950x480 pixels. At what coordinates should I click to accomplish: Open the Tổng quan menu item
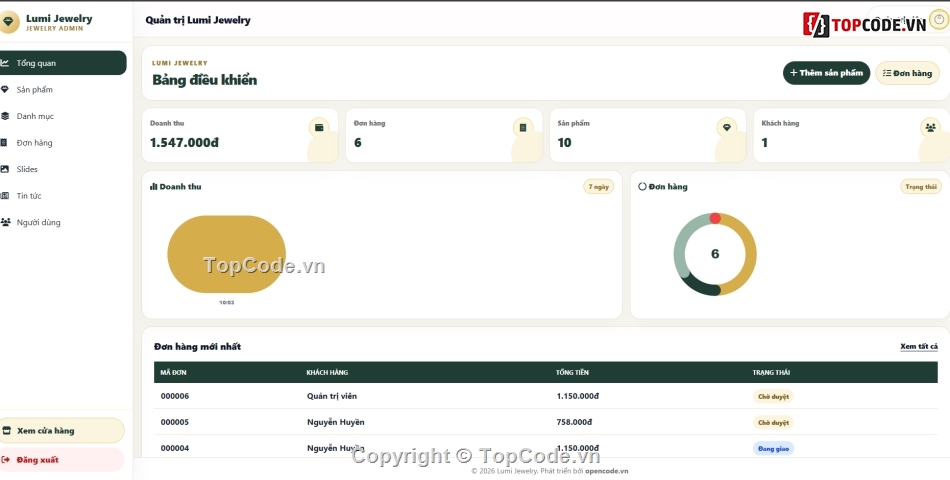(62, 63)
